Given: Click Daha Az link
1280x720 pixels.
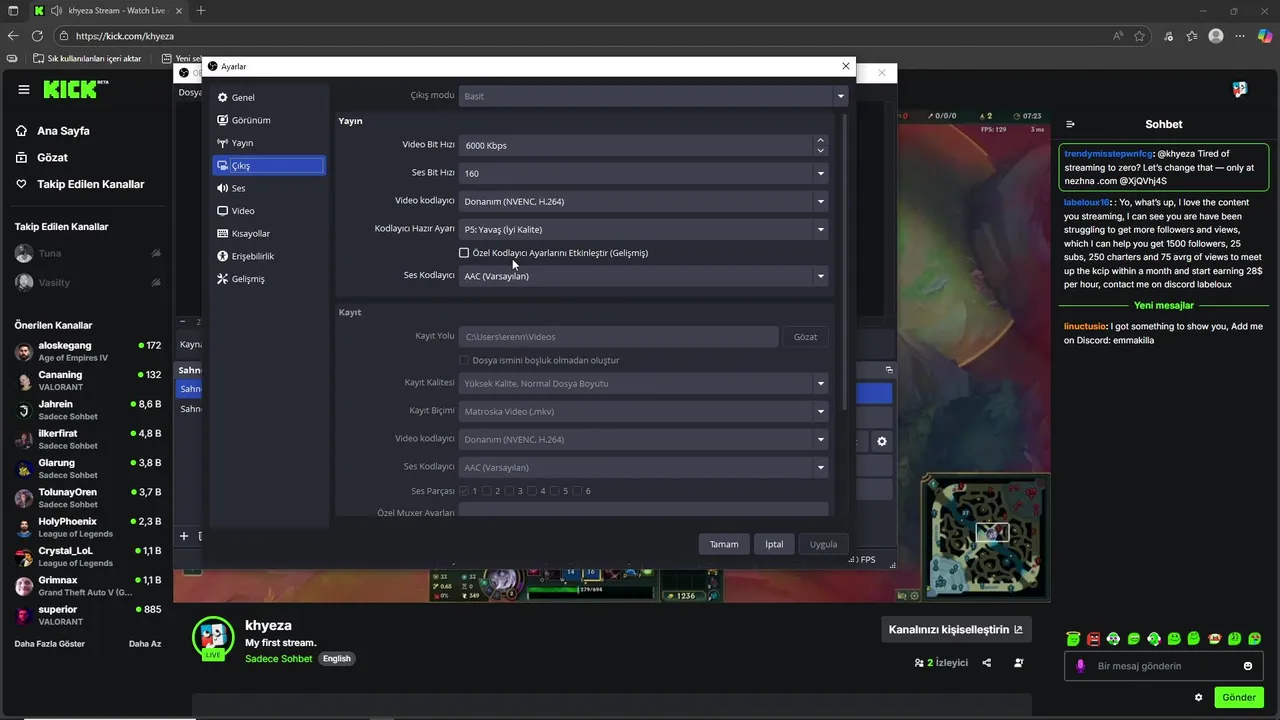Looking at the screenshot, I should (145, 644).
